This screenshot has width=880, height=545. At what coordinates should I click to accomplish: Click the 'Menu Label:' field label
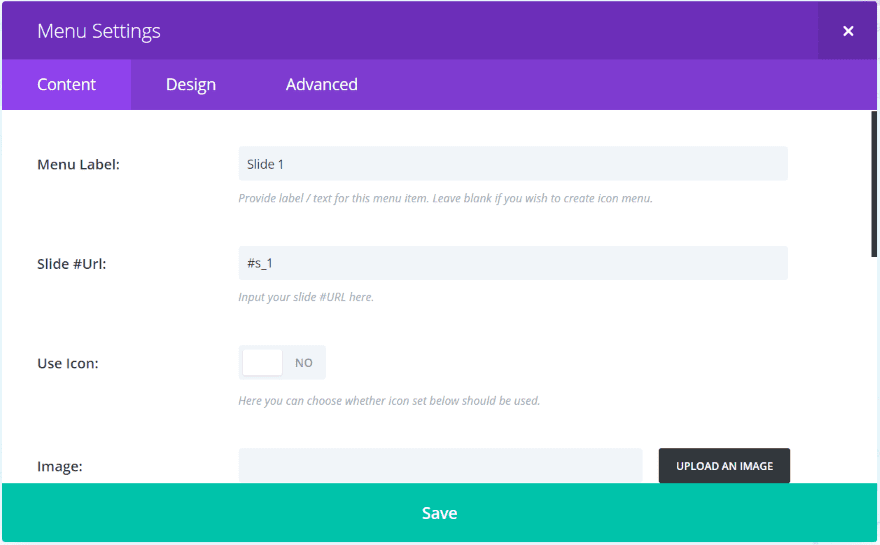(x=78, y=164)
